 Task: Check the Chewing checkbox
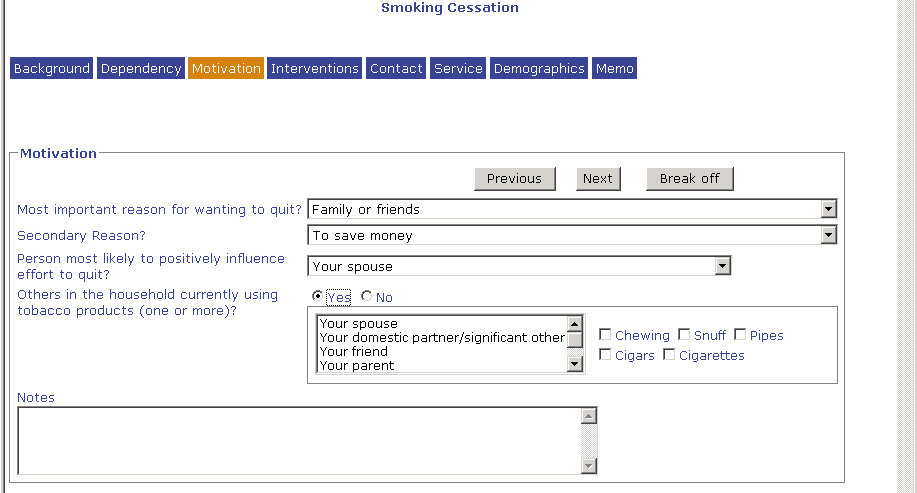pos(606,335)
